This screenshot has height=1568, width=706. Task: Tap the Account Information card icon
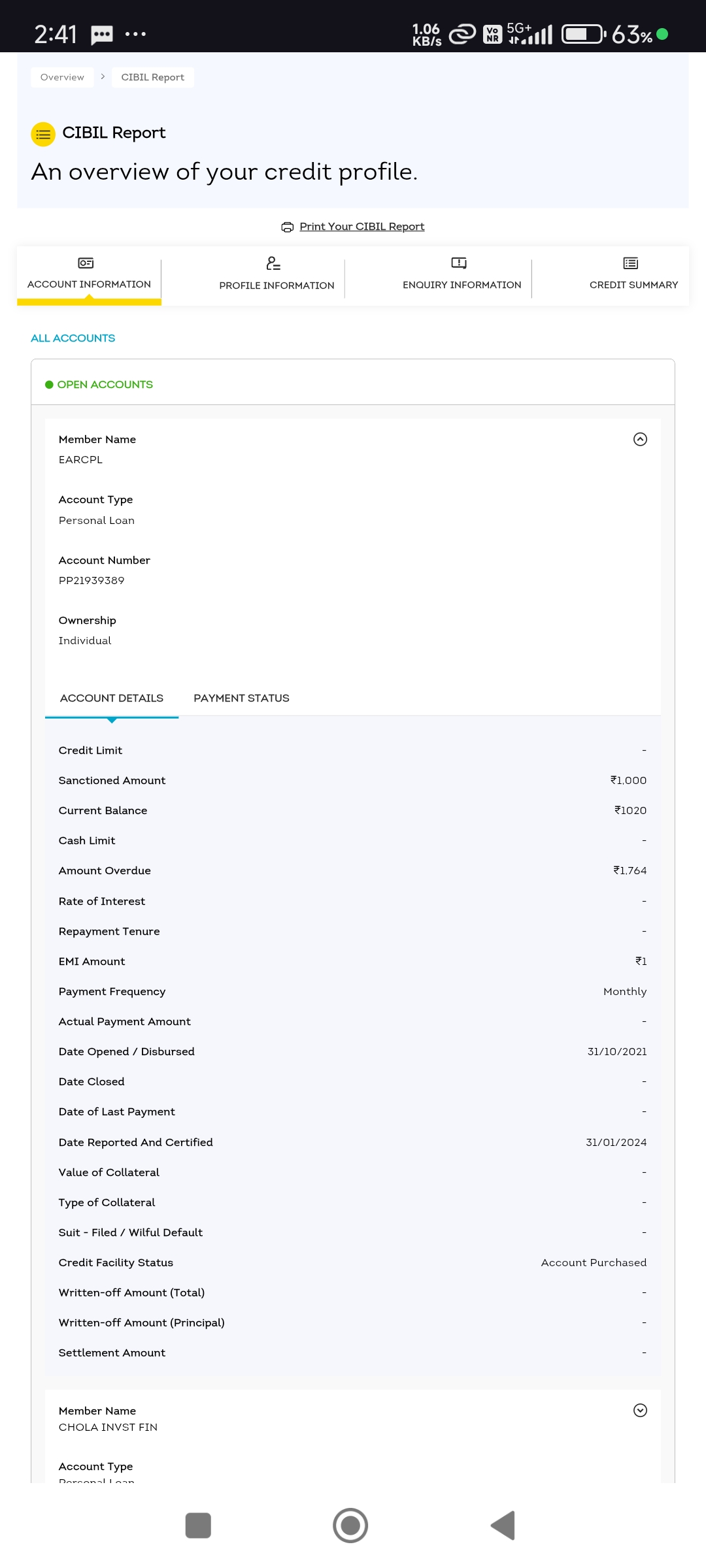tap(86, 263)
